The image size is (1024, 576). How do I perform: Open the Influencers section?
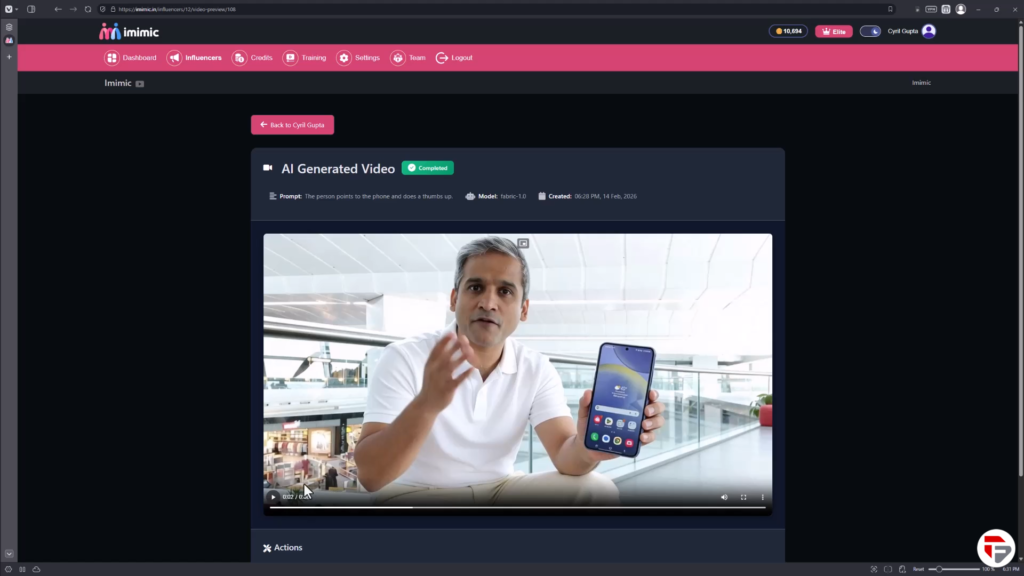174,58
